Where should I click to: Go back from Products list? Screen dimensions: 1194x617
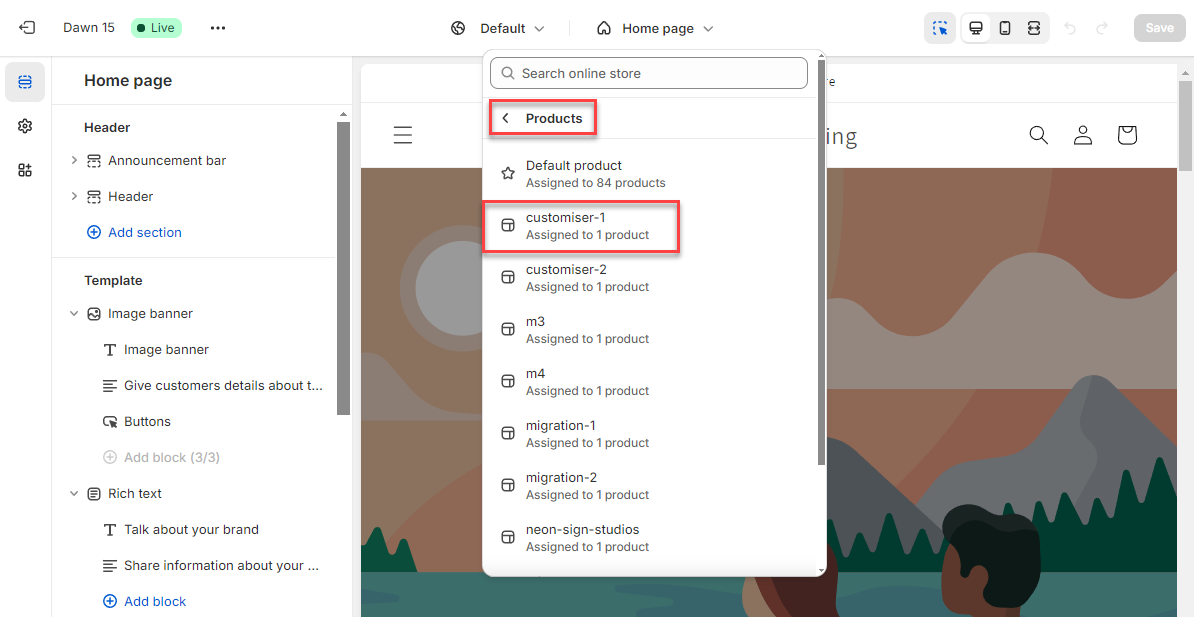coord(506,118)
